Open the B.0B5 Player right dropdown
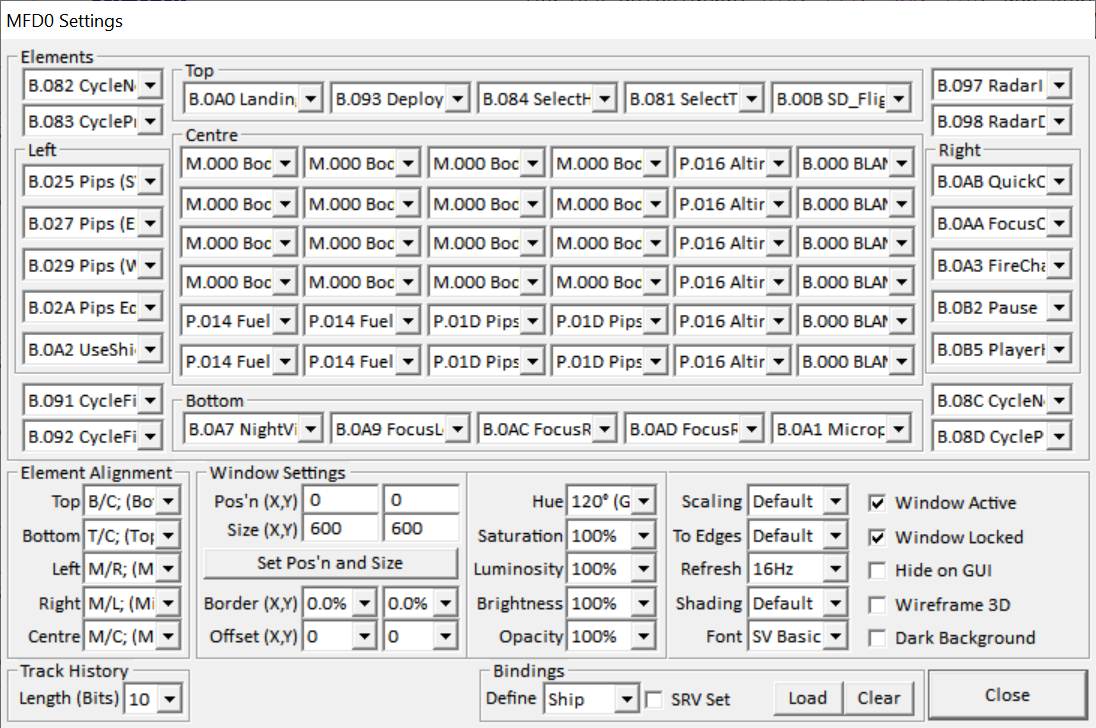Screen dimensions: 1096x728 point(1002,349)
